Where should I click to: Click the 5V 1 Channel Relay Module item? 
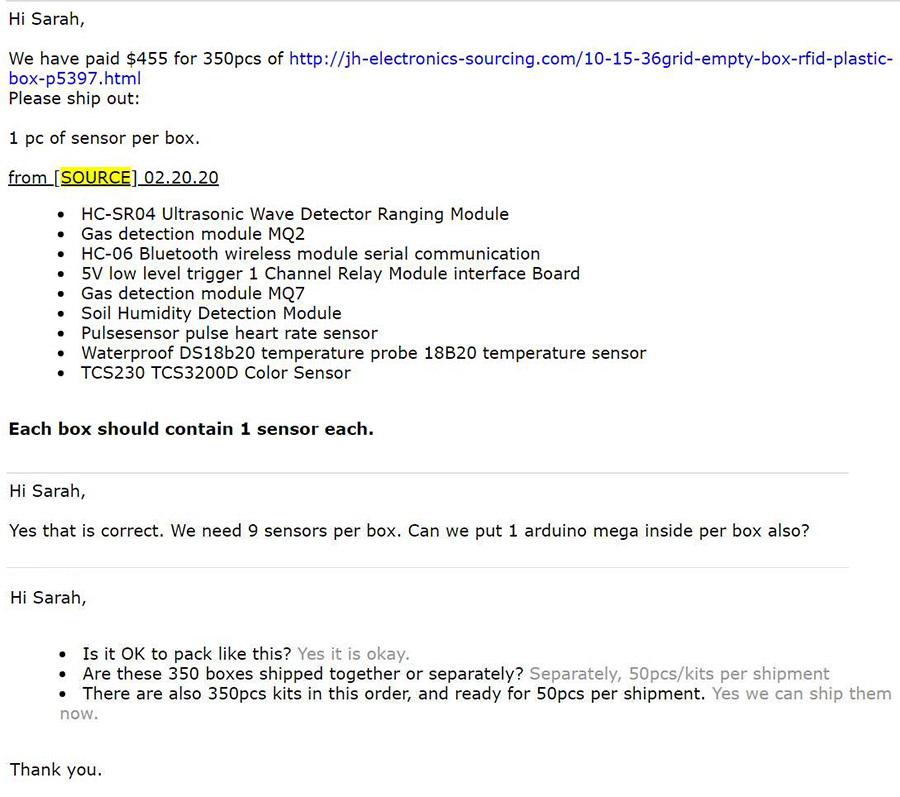pos(330,274)
